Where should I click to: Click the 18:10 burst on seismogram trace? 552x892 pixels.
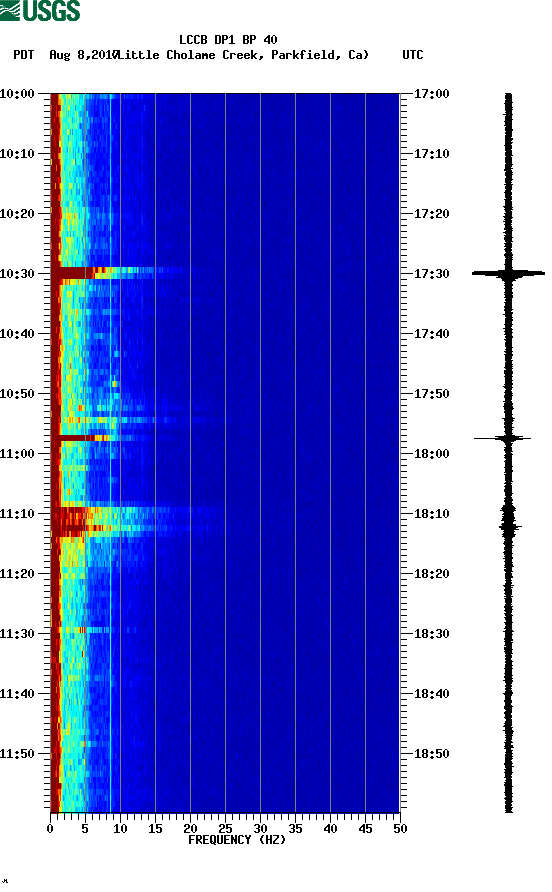(x=509, y=519)
